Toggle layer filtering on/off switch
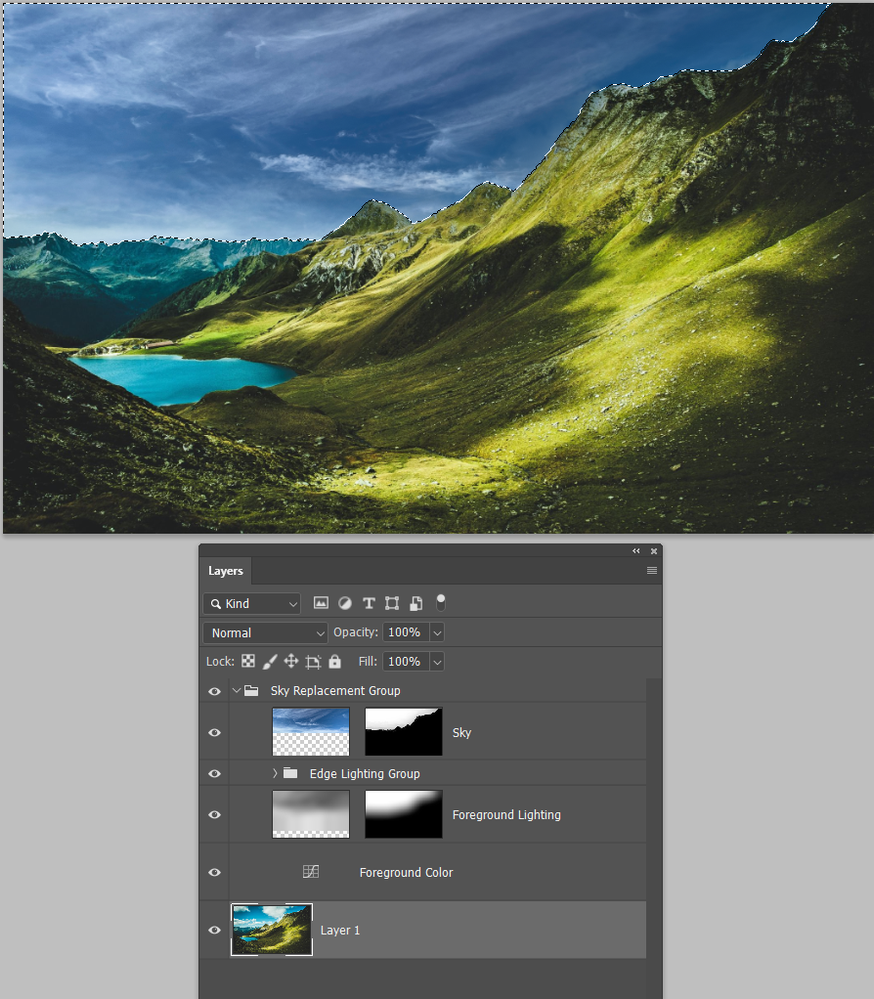This screenshot has width=874, height=999. (440, 602)
